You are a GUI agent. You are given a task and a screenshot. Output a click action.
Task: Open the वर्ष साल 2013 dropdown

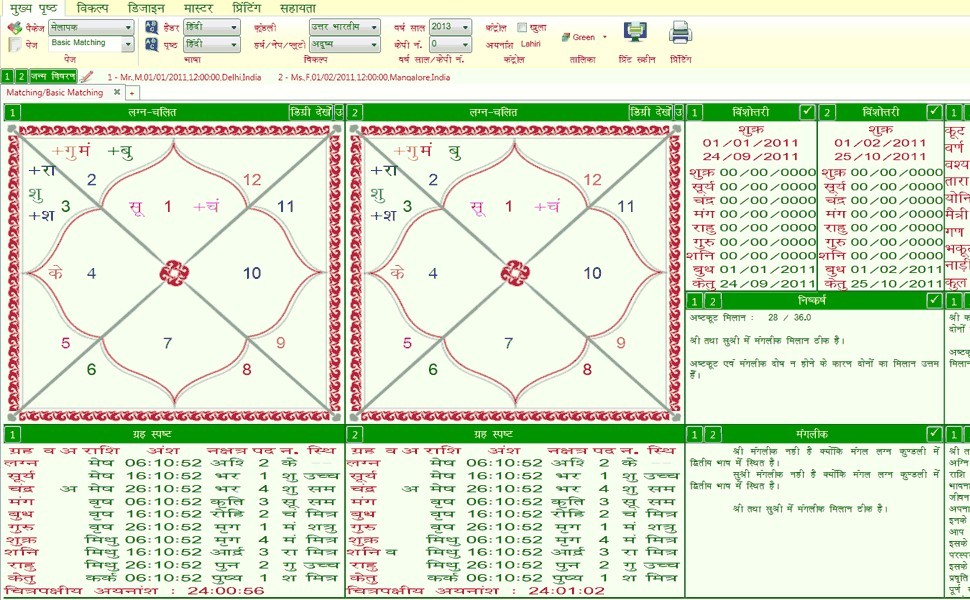(466, 28)
